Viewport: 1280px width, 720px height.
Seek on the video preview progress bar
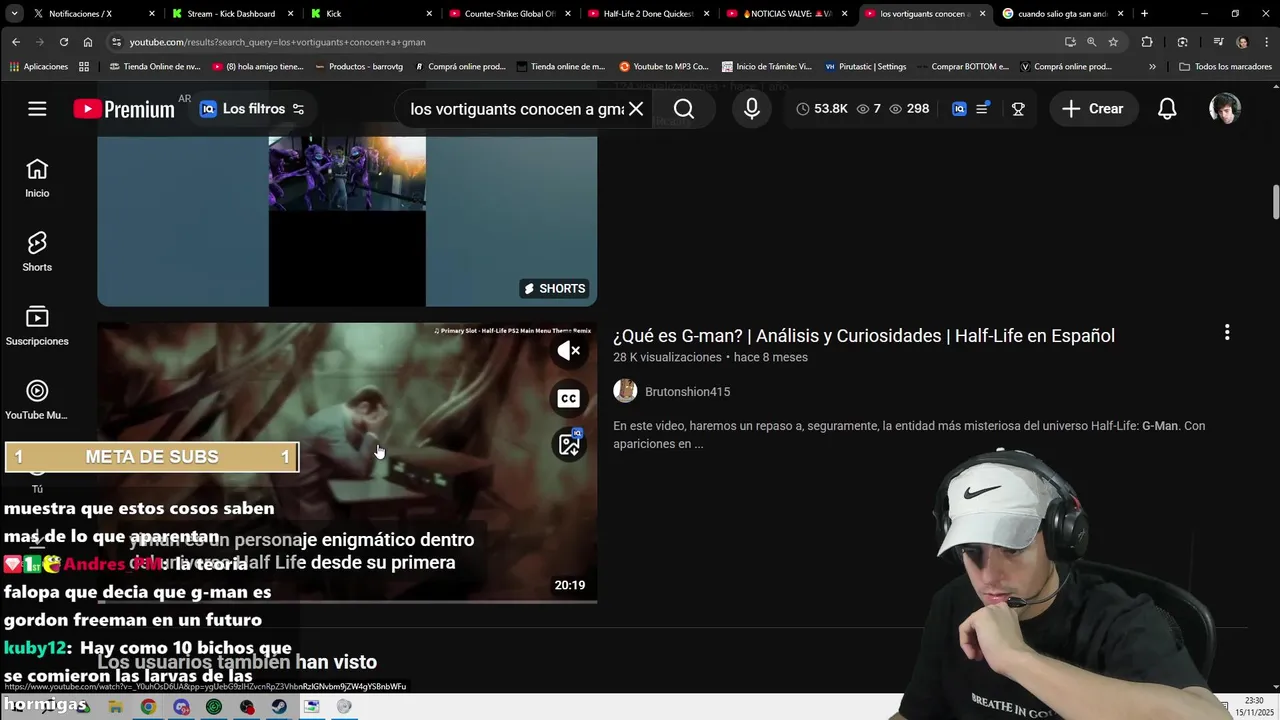(x=347, y=602)
